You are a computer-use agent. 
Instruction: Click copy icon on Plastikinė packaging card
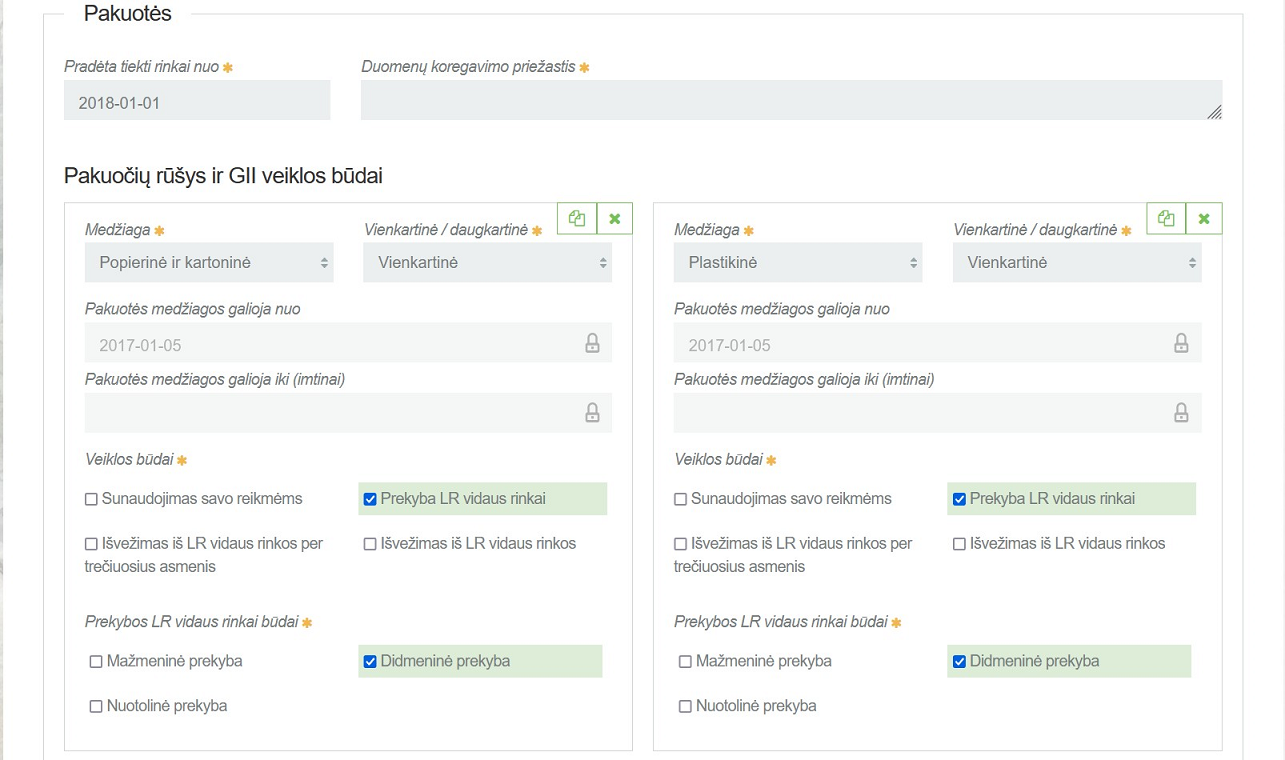tap(1166, 218)
